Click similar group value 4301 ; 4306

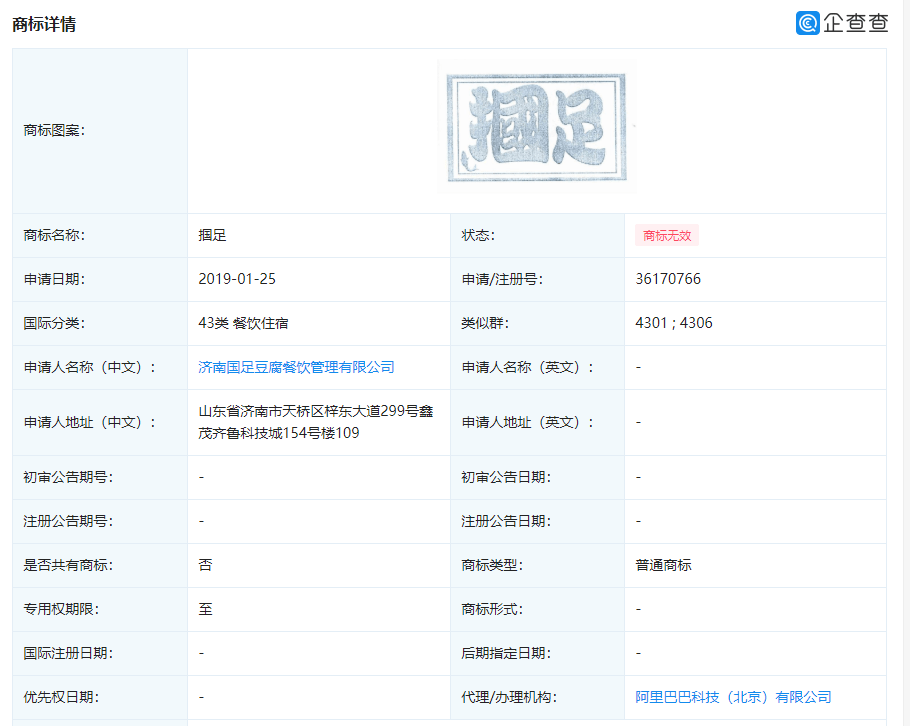pyautogui.click(x=674, y=323)
